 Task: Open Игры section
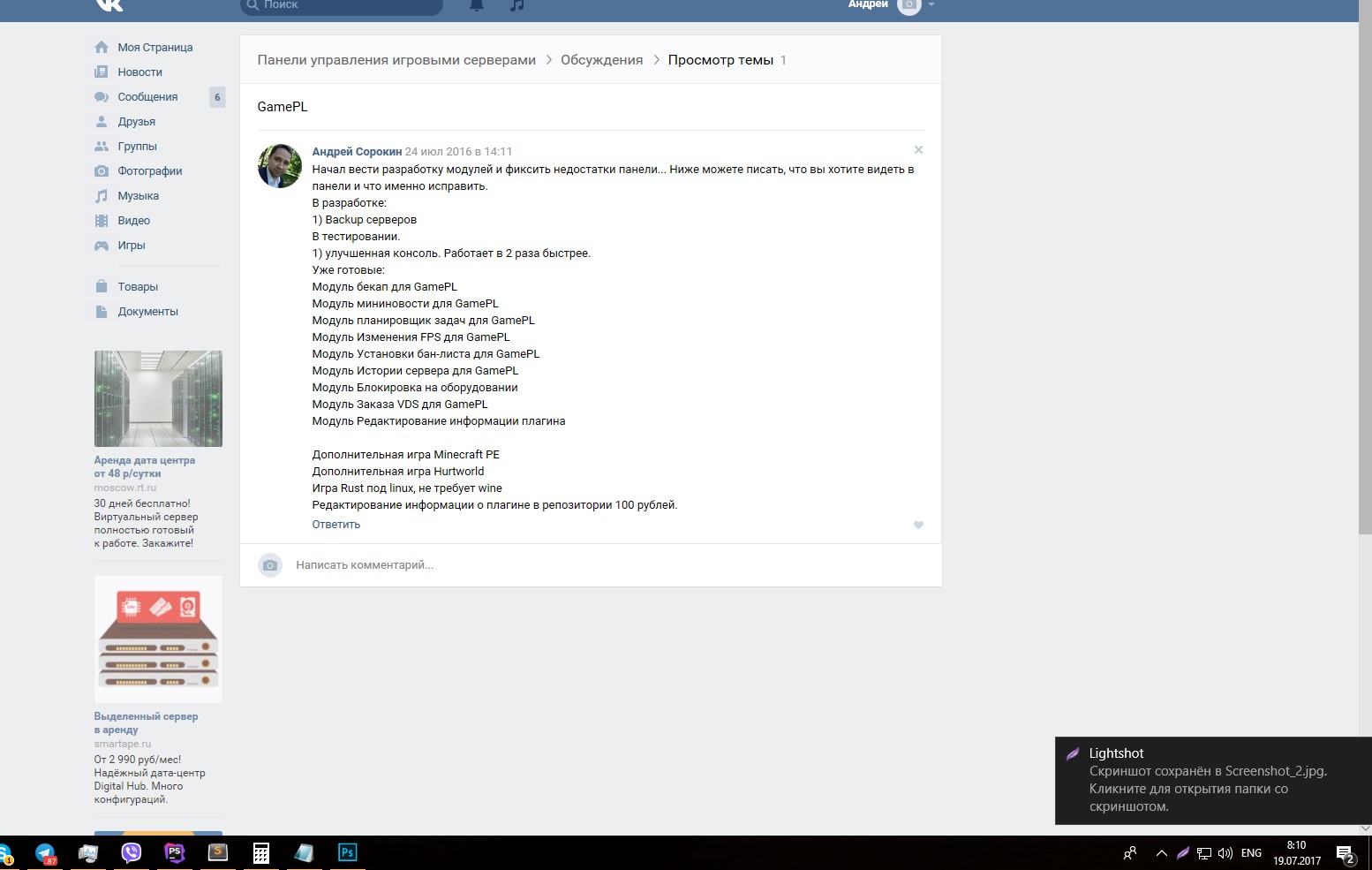pyautogui.click(x=132, y=246)
